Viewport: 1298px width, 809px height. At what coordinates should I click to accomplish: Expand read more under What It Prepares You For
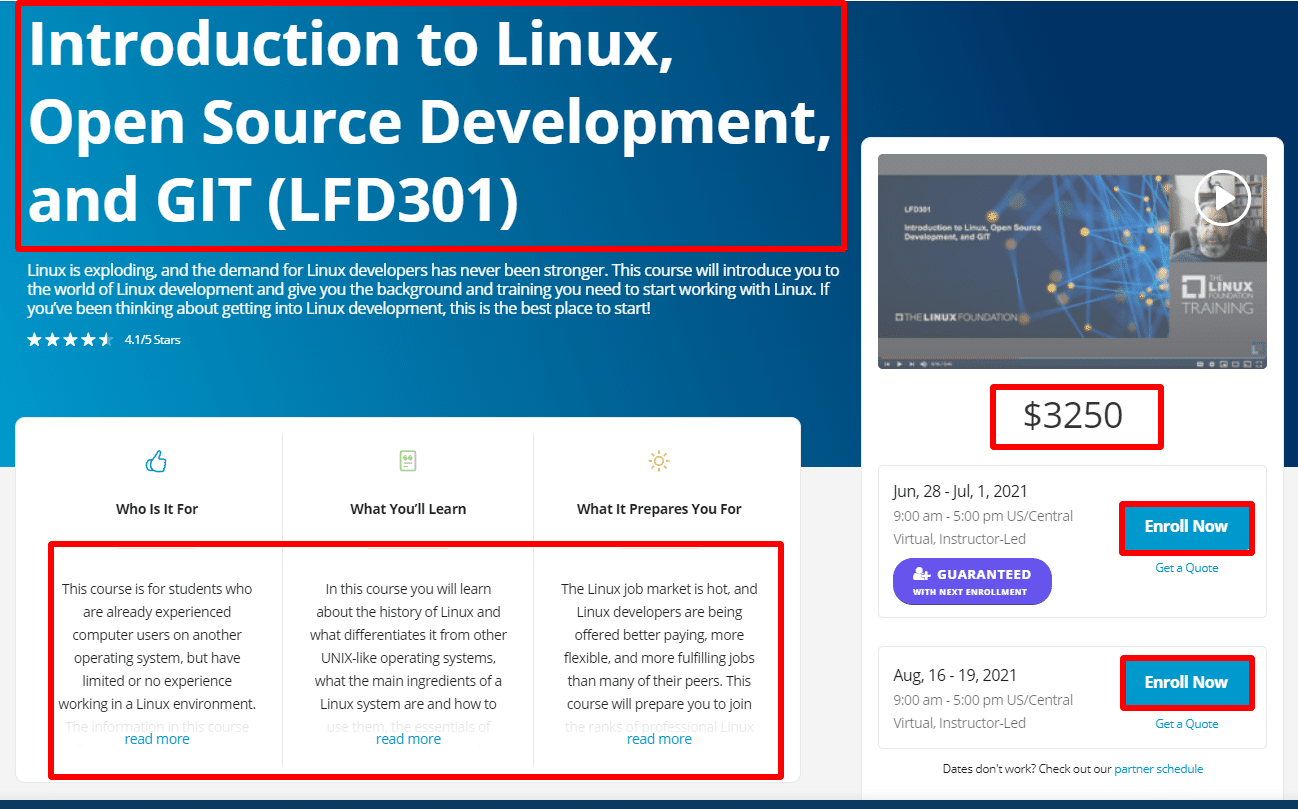(x=659, y=739)
